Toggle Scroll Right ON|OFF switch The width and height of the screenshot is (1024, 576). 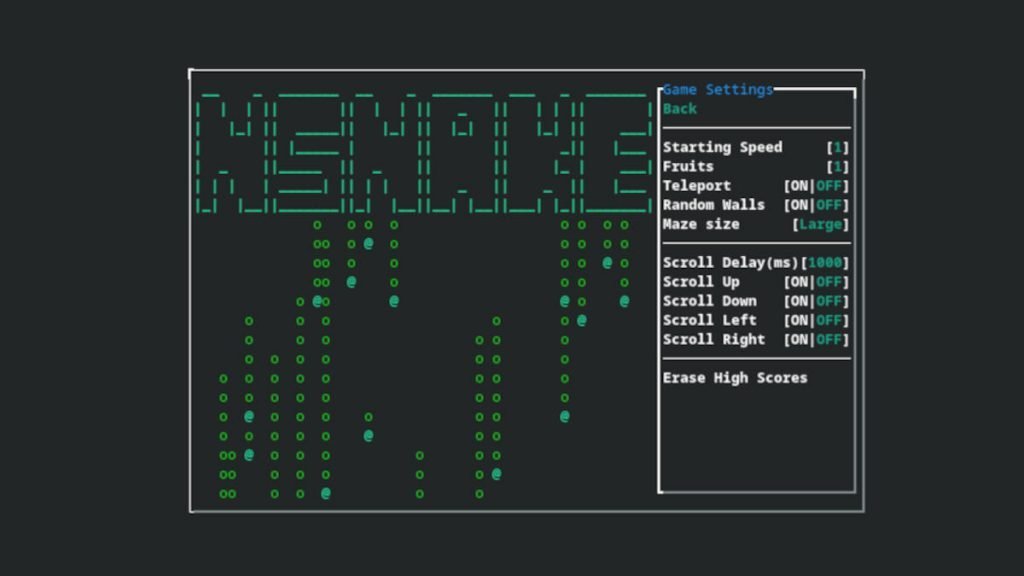click(816, 340)
